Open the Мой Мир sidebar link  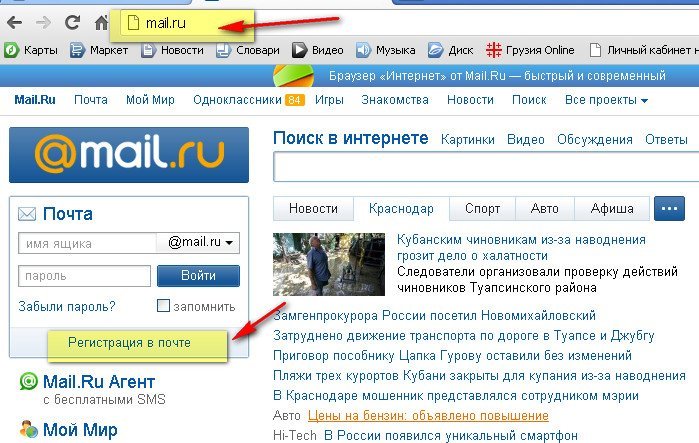click(x=80, y=430)
